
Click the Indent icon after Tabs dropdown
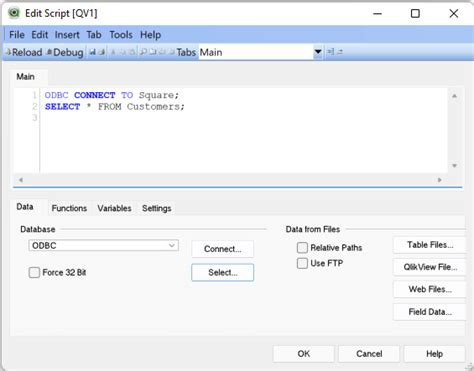(x=330, y=52)
